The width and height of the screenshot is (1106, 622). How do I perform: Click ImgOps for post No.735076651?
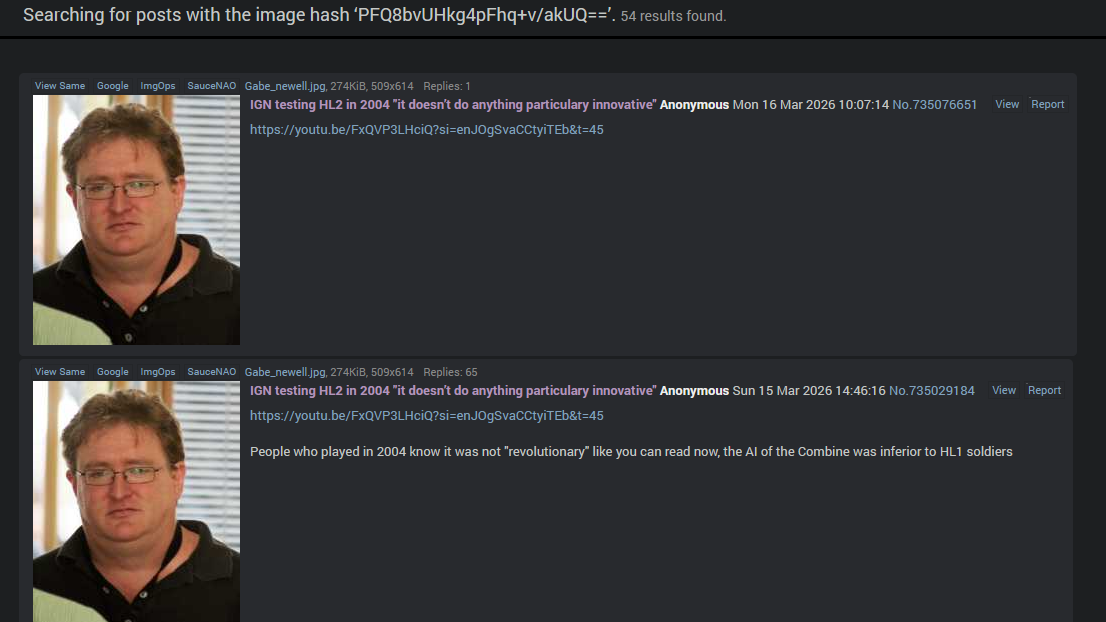158,86
